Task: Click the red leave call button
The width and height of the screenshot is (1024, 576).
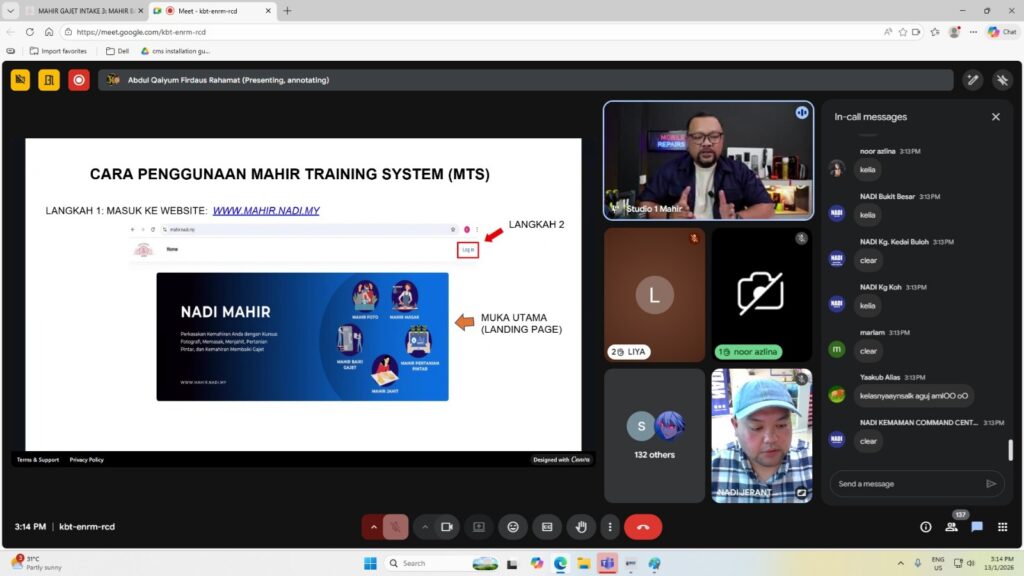Action: click(x=642, y=527)
